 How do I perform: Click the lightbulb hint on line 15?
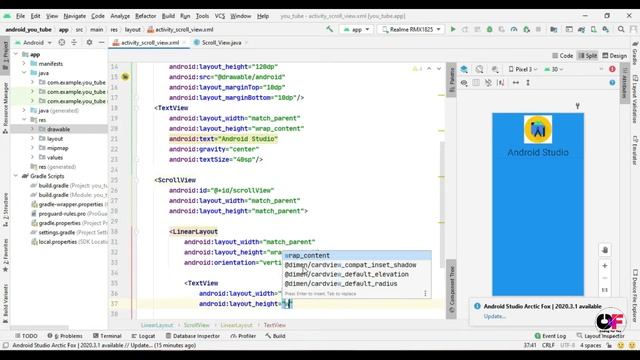125,77
